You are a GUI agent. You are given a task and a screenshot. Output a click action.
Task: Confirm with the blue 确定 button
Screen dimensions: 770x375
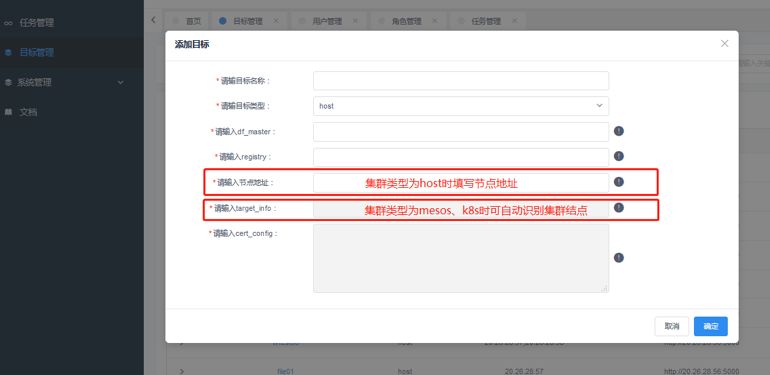pyautogui.click(x=711, y=326)
